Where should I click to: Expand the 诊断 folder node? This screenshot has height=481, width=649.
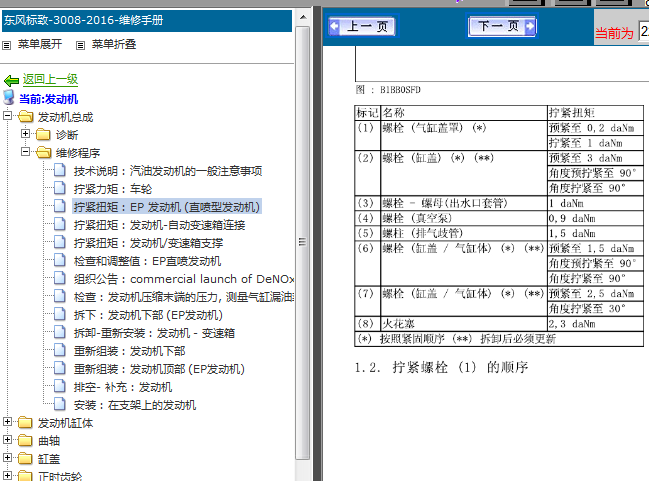25,133
